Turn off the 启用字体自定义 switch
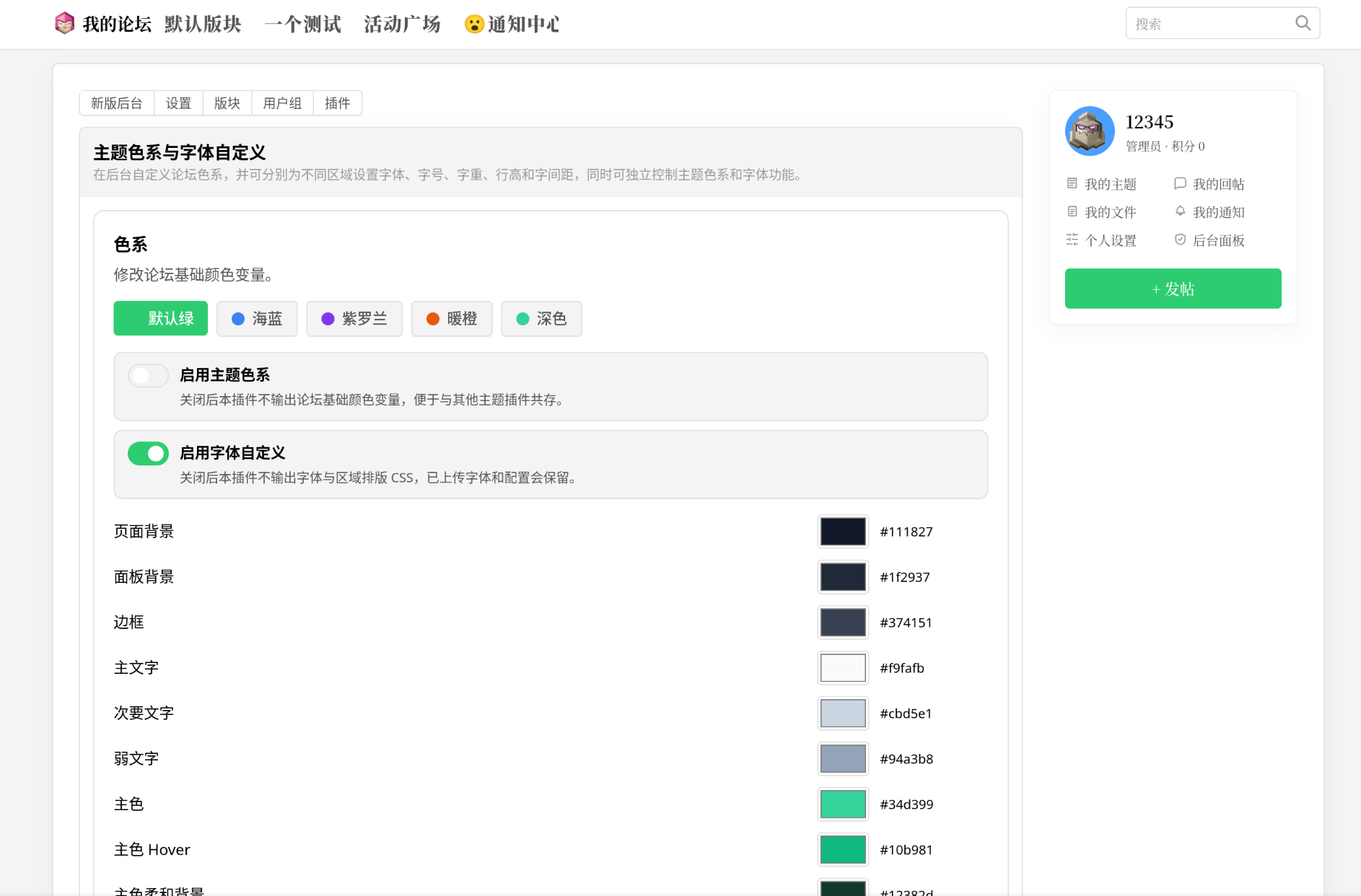This screenshot has width=1361, height=896. (x=148, y=454)
